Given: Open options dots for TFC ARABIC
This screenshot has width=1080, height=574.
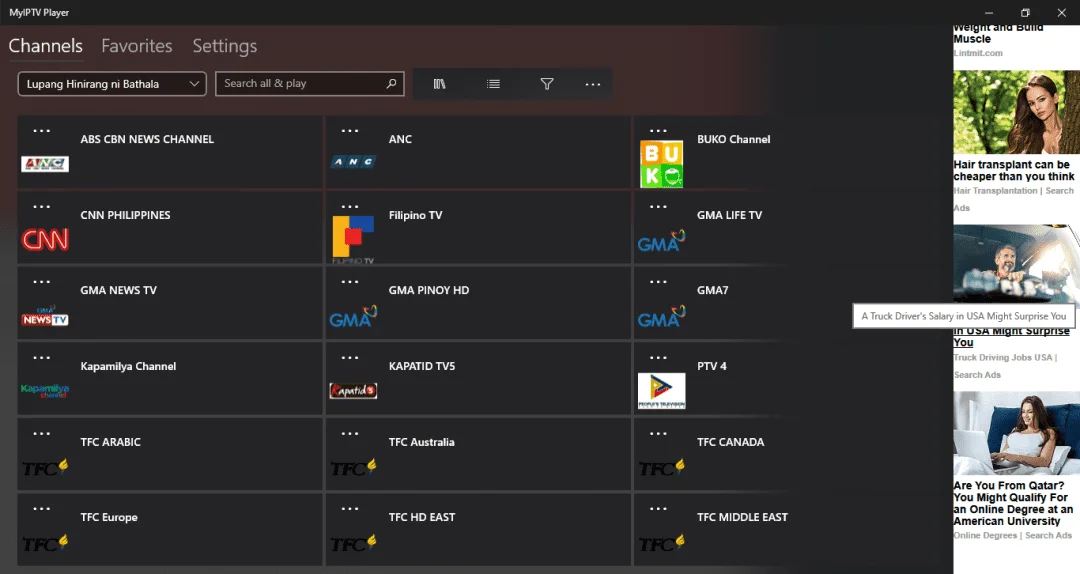Looking at the screenshot, I should pos(41,433).
